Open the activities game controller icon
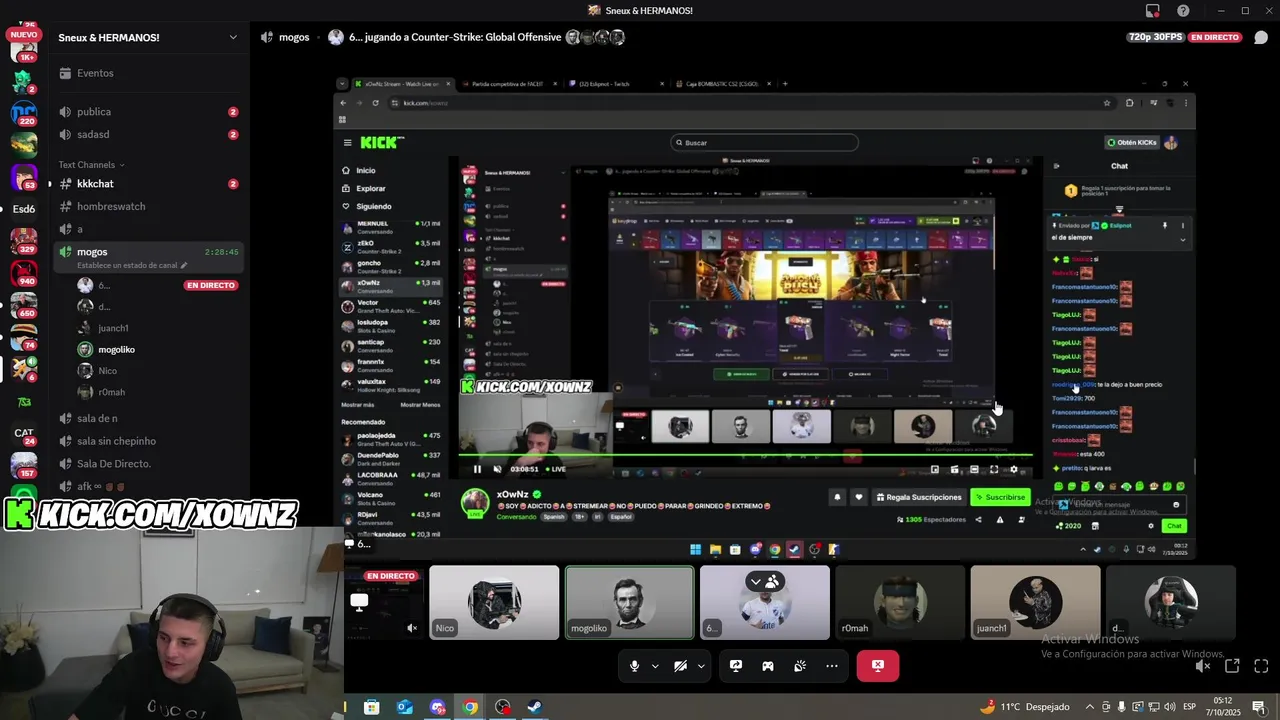1280x720 pixels. coord(768,666)
